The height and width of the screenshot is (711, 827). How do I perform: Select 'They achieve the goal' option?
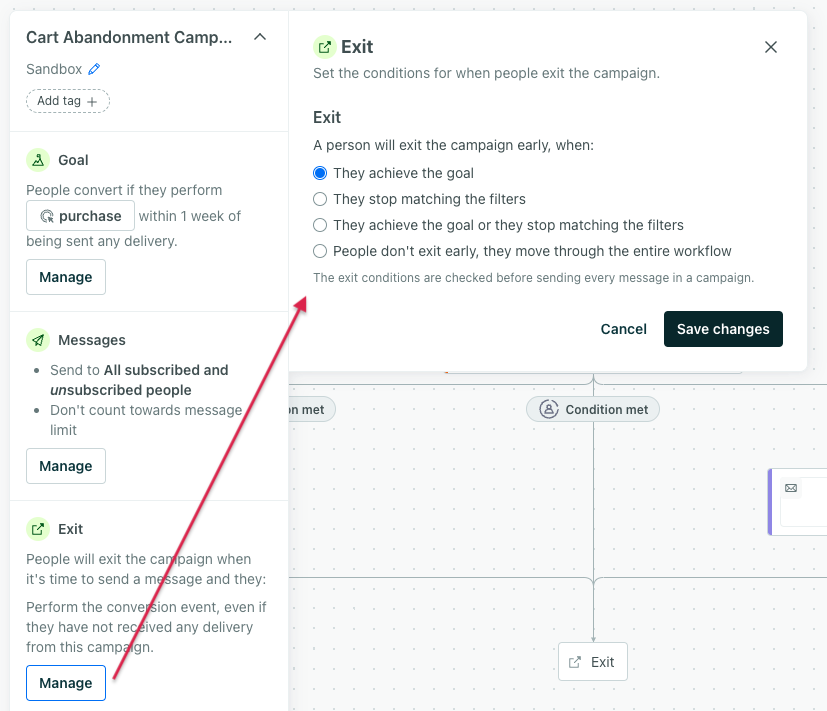click(320, 173)
